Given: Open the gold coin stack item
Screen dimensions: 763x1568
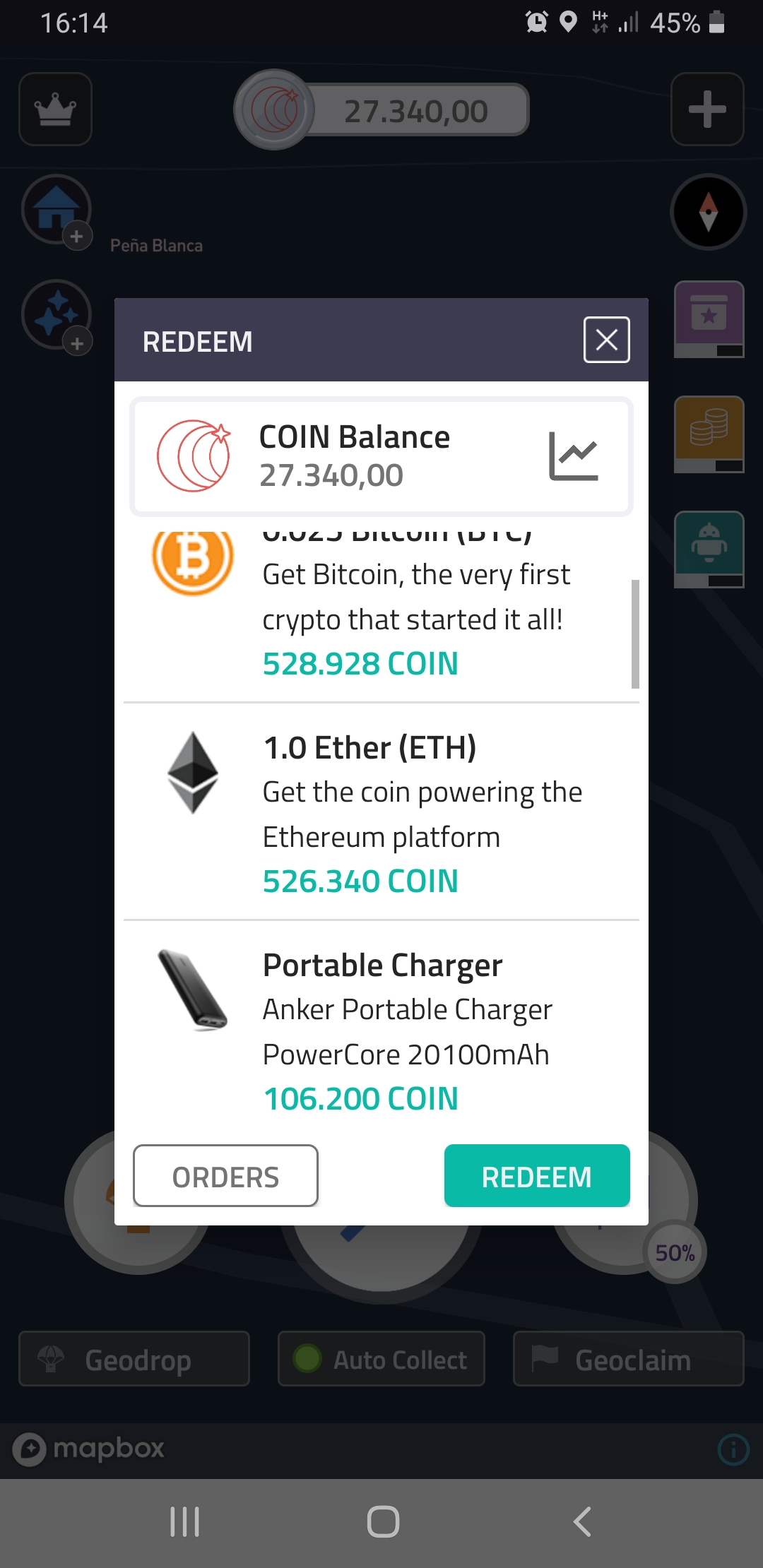Looking at the screenshot, I should coord(709,434).
